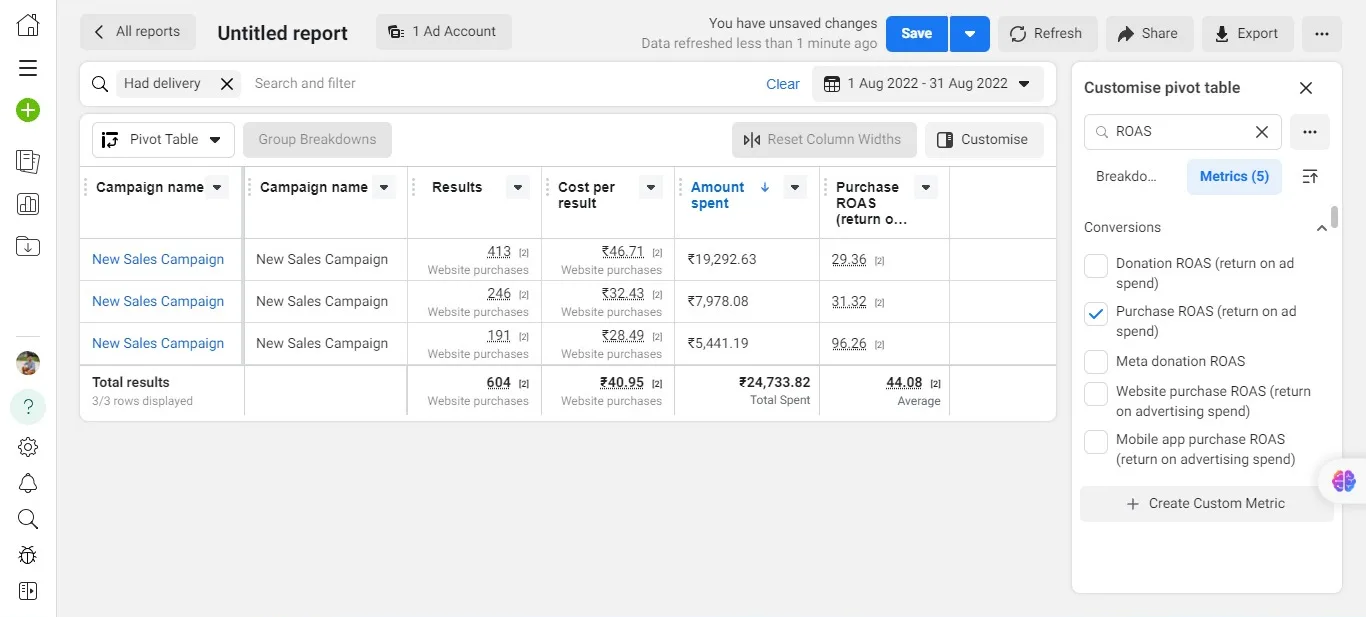Viewport: 1366px width, 617px height.
Task: Click the Save button
Action: coord(917,34)
